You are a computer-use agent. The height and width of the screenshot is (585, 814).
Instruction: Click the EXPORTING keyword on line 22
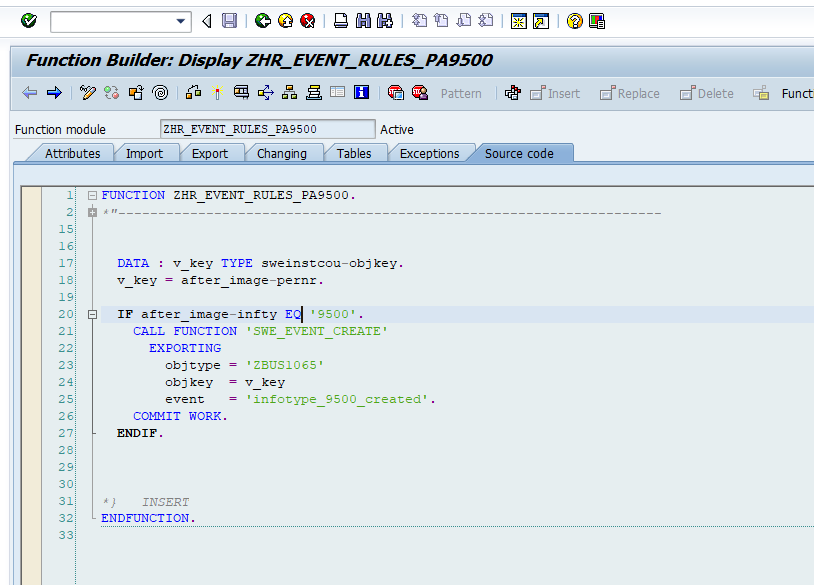pos(185,348)
